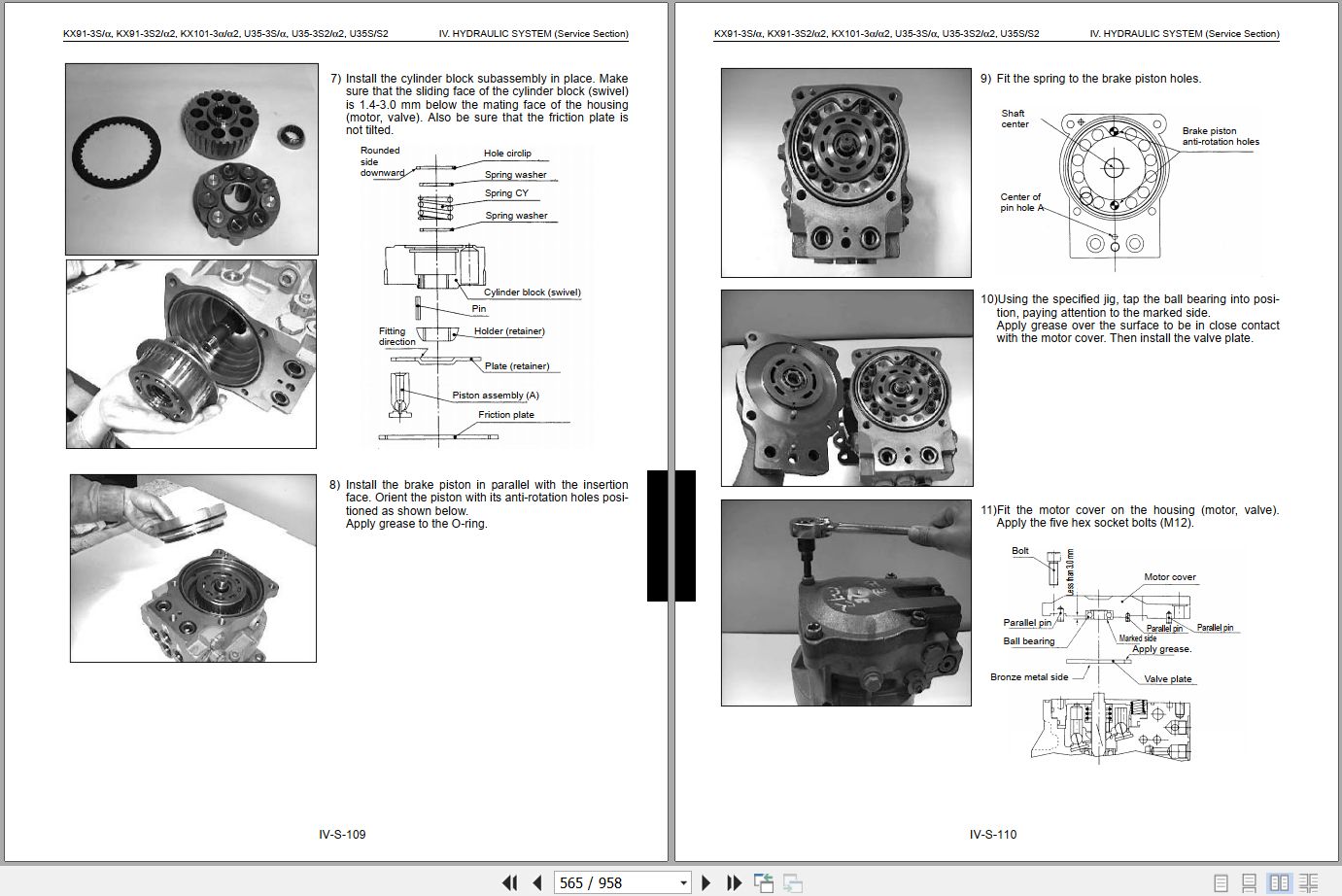Click the 'Center of pin hole A' label
This screenshot has height=896, width=1342.
click(1022, 202)
